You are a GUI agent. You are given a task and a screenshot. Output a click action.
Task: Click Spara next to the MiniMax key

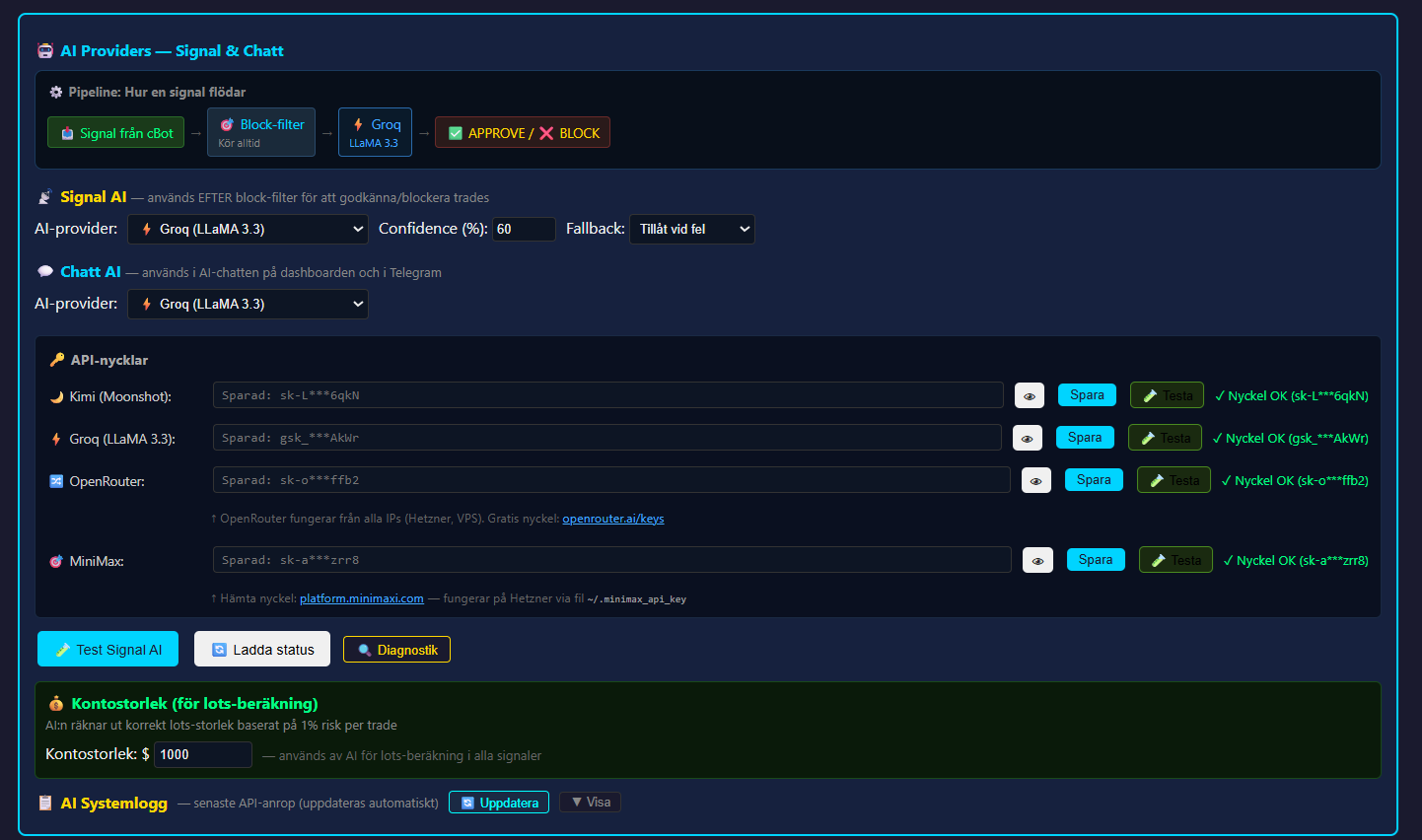coord(1095,560)
